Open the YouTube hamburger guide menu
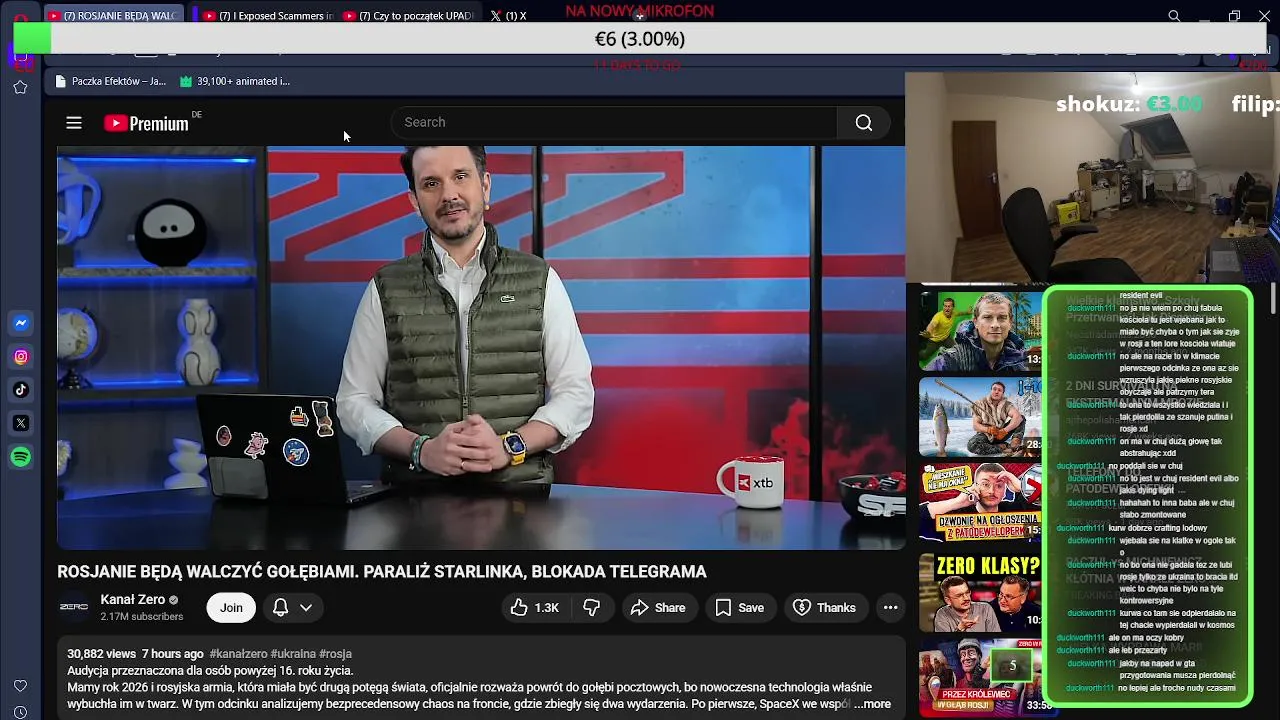 [73, 123]
